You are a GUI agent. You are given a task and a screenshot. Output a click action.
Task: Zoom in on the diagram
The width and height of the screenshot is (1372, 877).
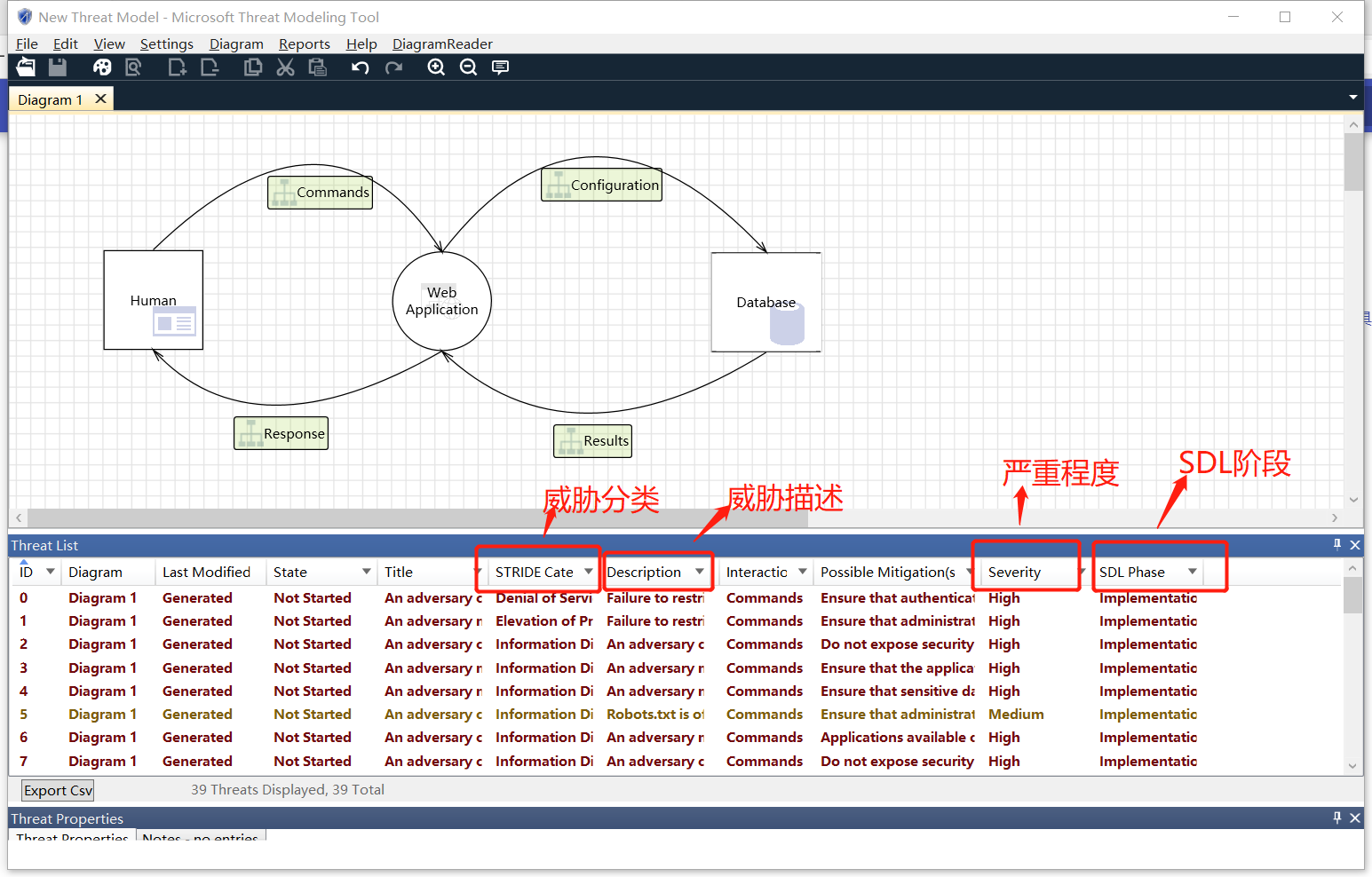pyautogui.click(x=436, y=67)
